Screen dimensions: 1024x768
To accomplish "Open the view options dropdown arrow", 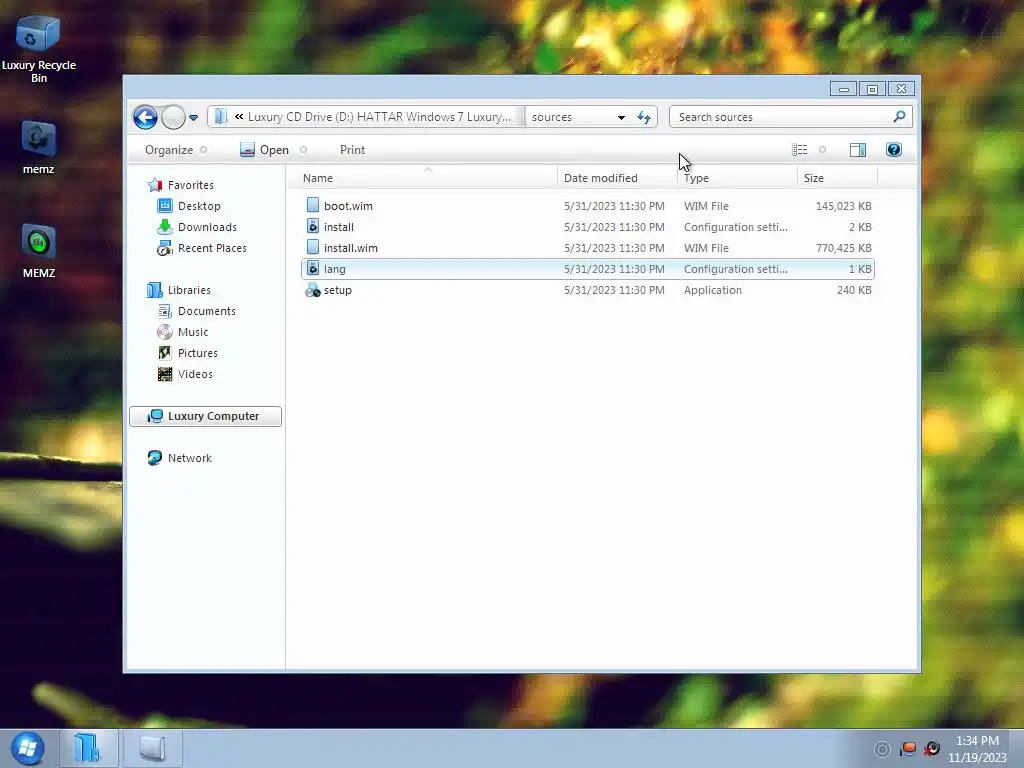I will [x=822, y=150].
